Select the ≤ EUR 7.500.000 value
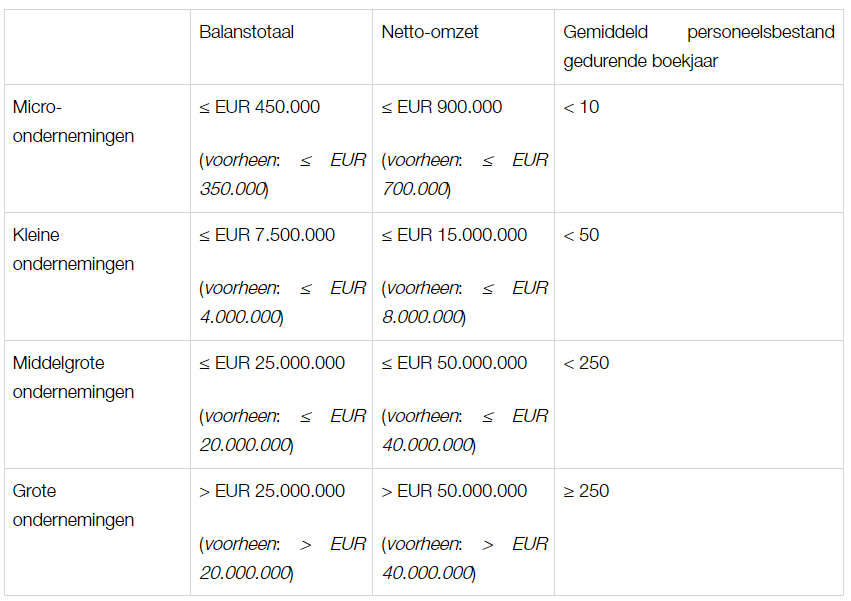851x601 pixels. pos(267,235)
